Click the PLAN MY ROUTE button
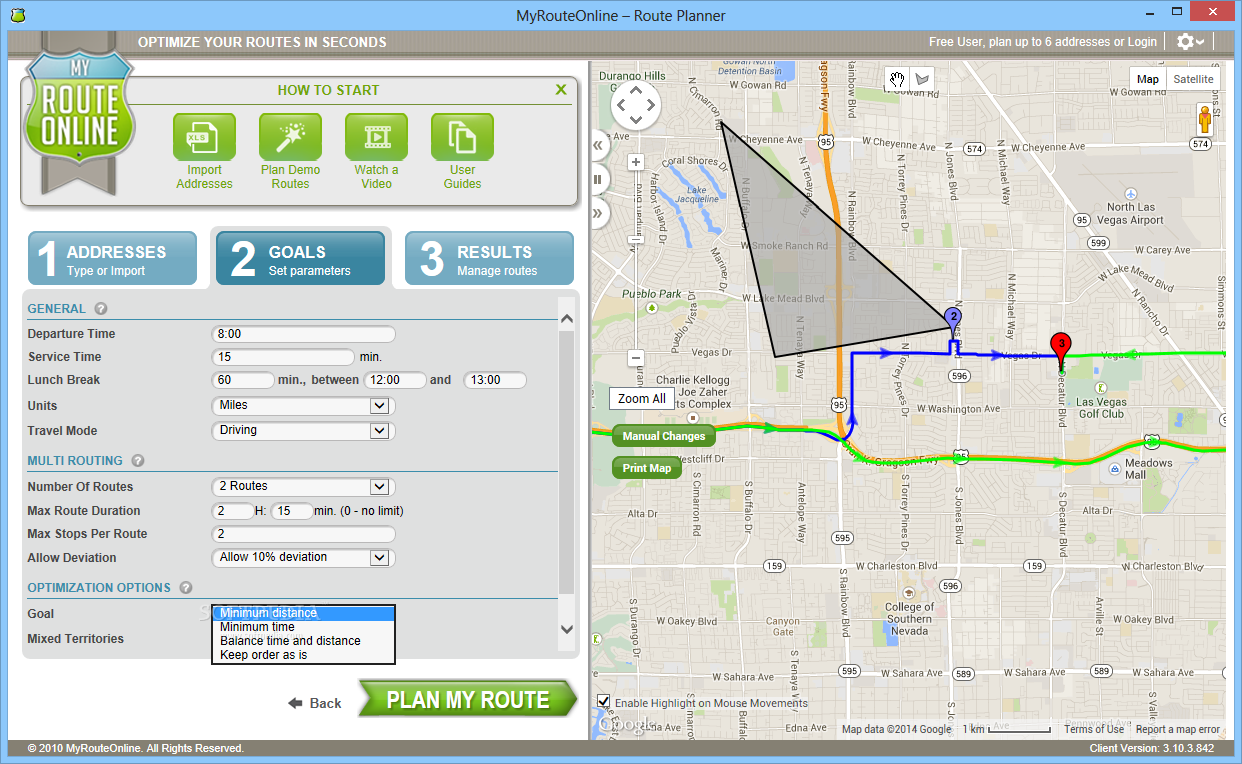The width and height of the screenshot is (1242, 764). click(468, 700)
